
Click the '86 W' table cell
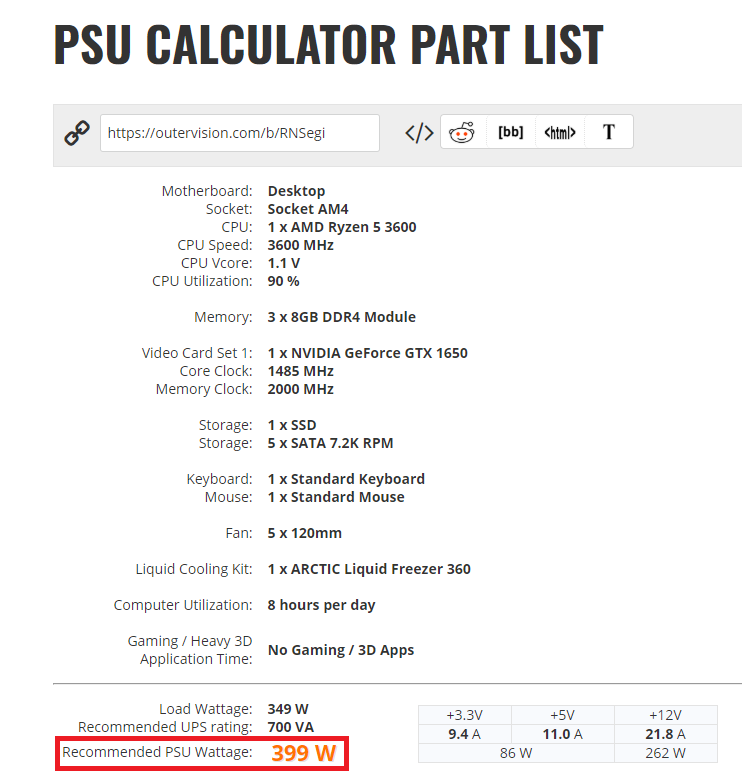coord(516,753)
